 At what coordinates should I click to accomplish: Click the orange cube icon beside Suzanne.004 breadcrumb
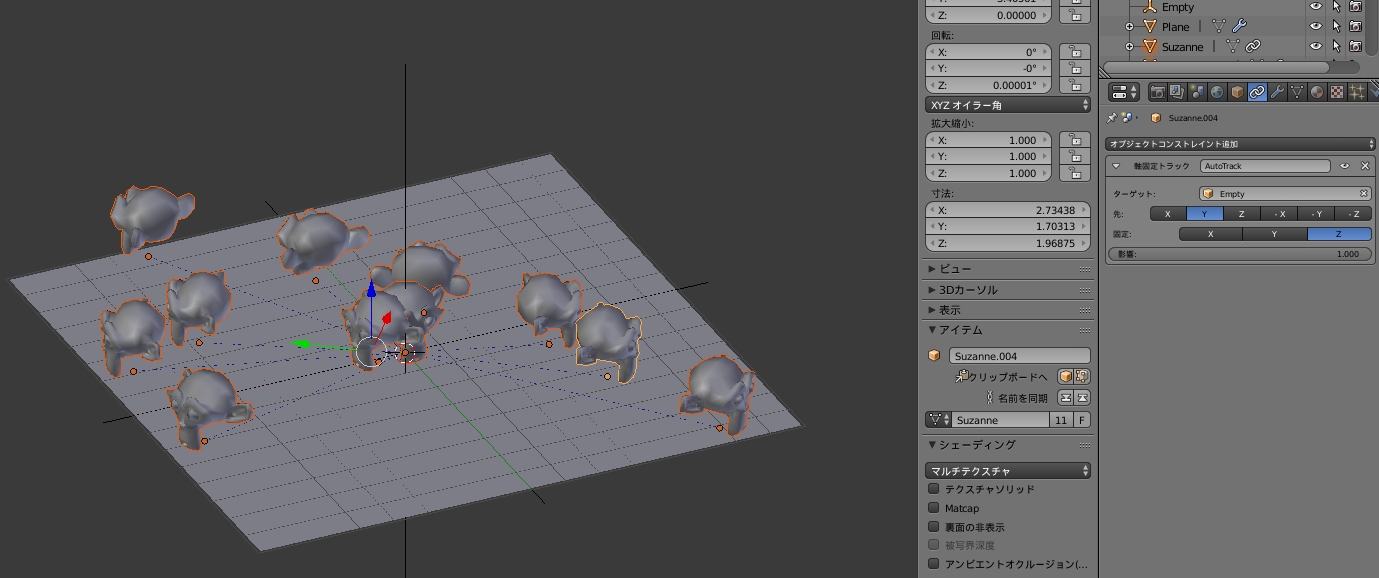(1156, 117)
